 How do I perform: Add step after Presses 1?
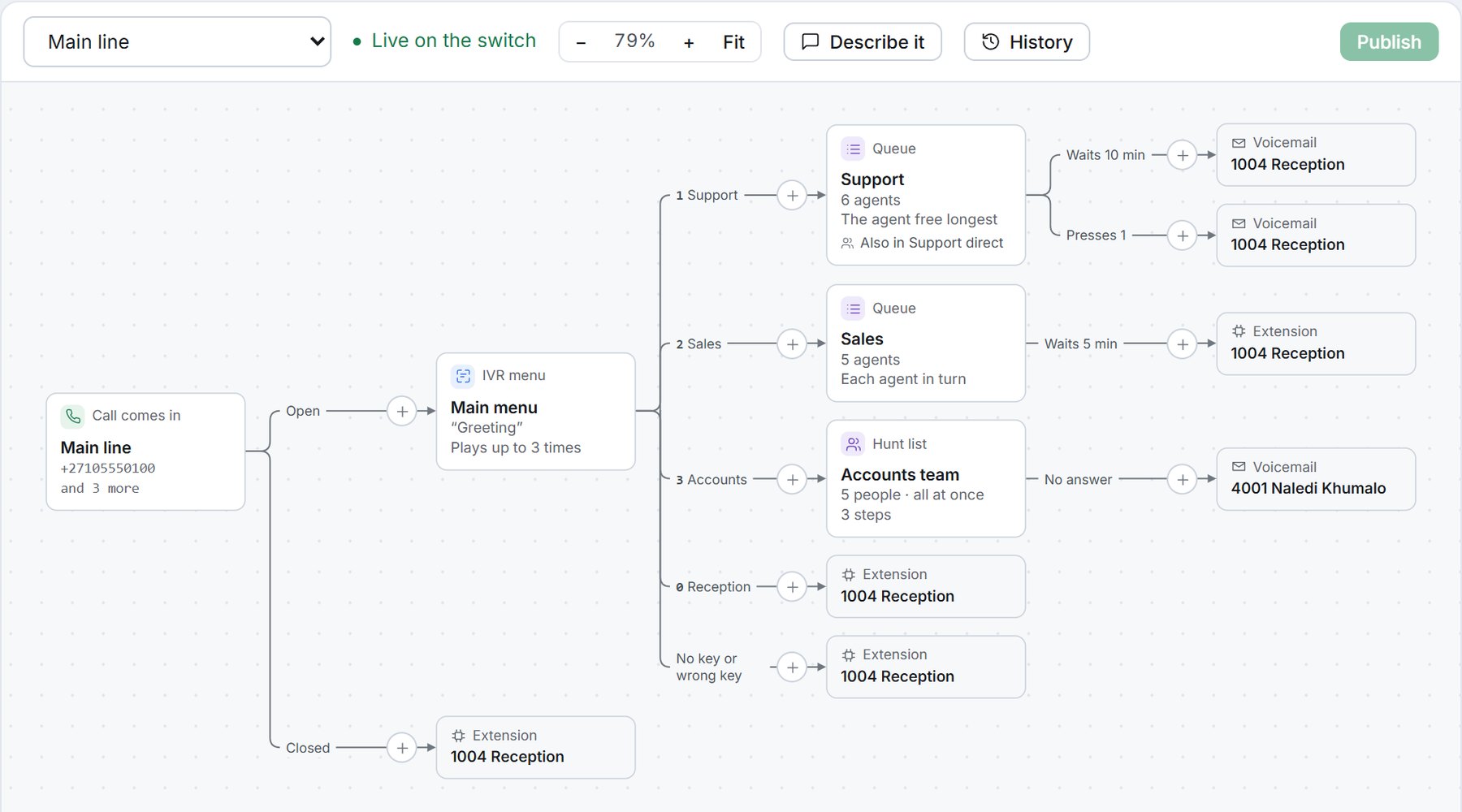[1183, 235]
